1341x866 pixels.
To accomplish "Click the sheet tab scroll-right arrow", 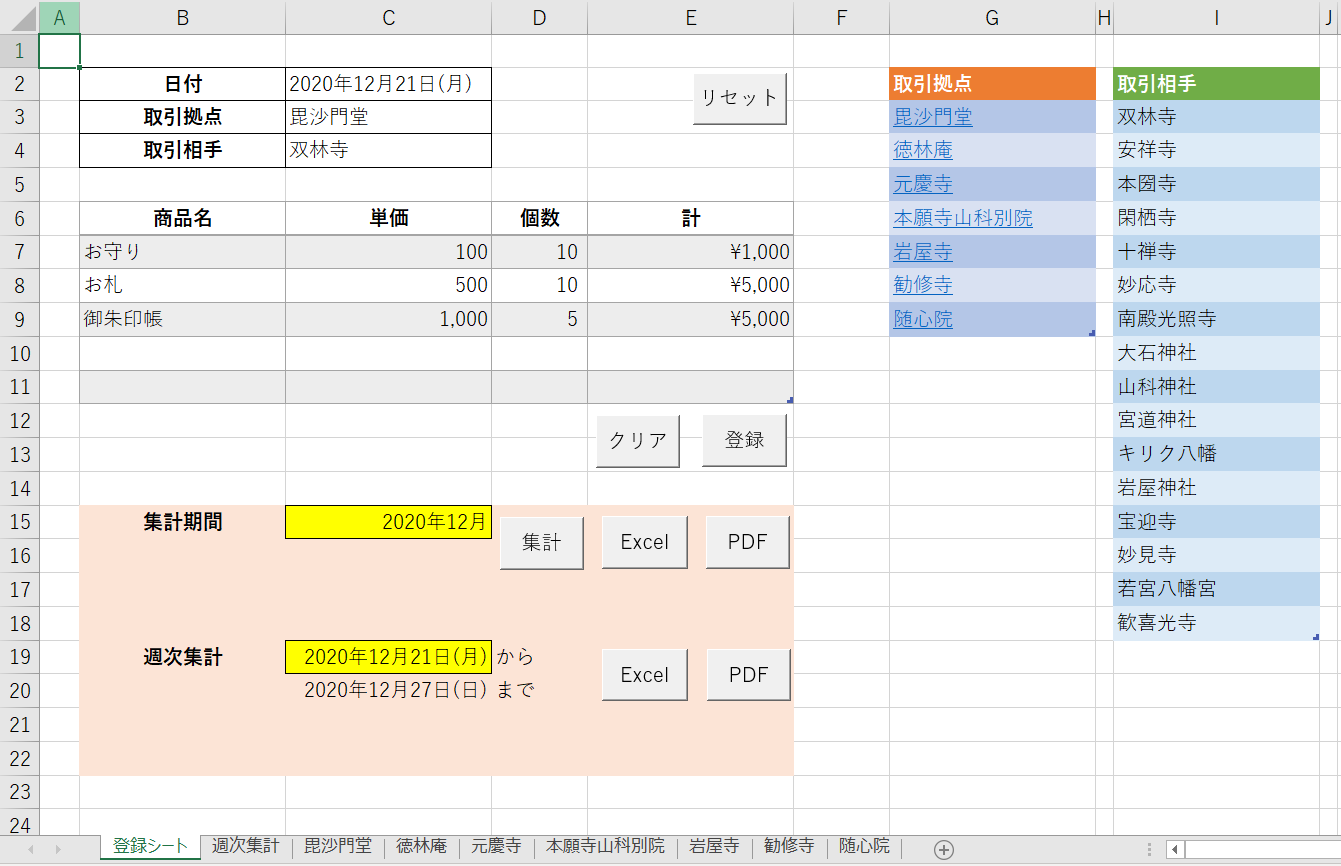I will [58, 849].
